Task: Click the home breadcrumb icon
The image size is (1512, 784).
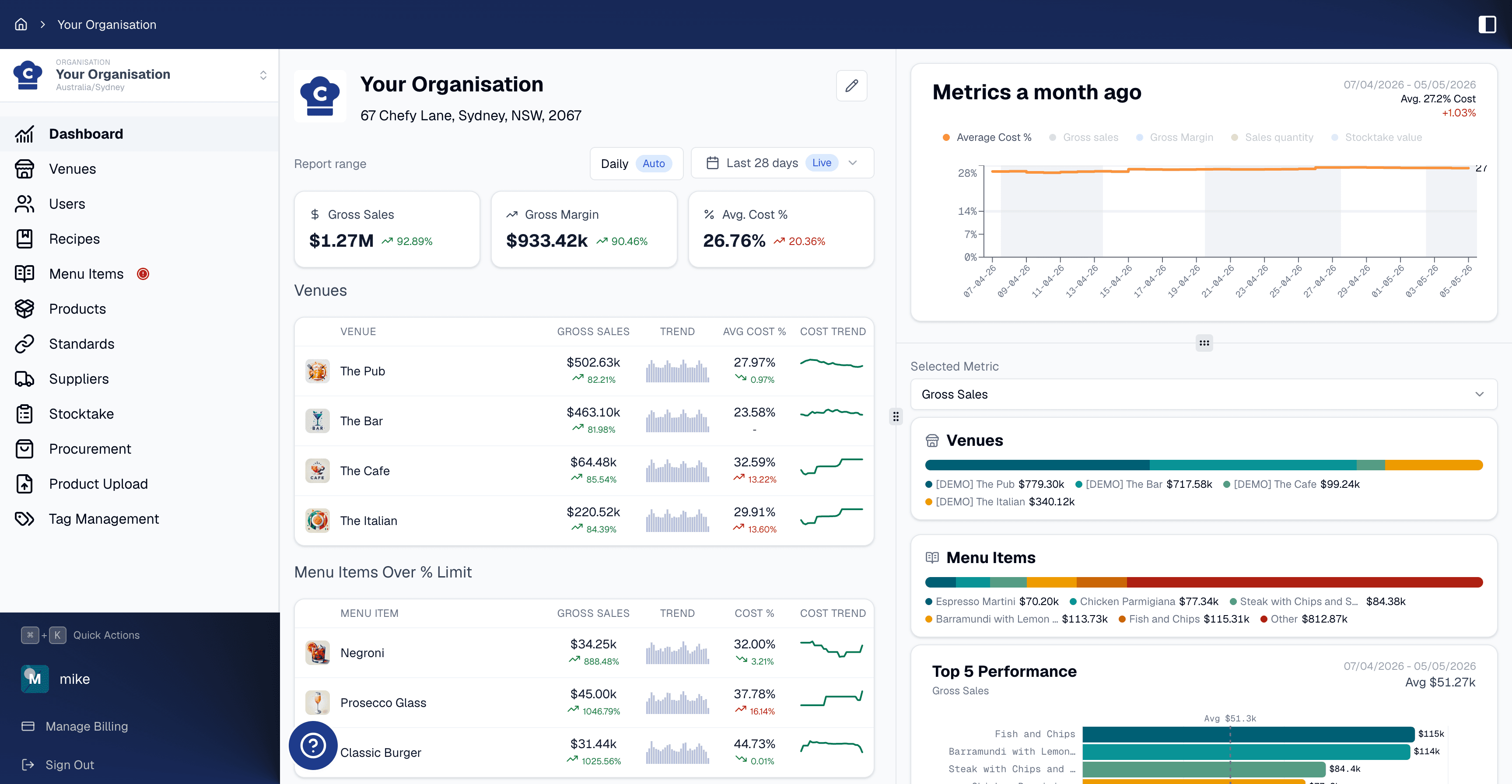Action: pyautogui.click(x=21, y=24)
